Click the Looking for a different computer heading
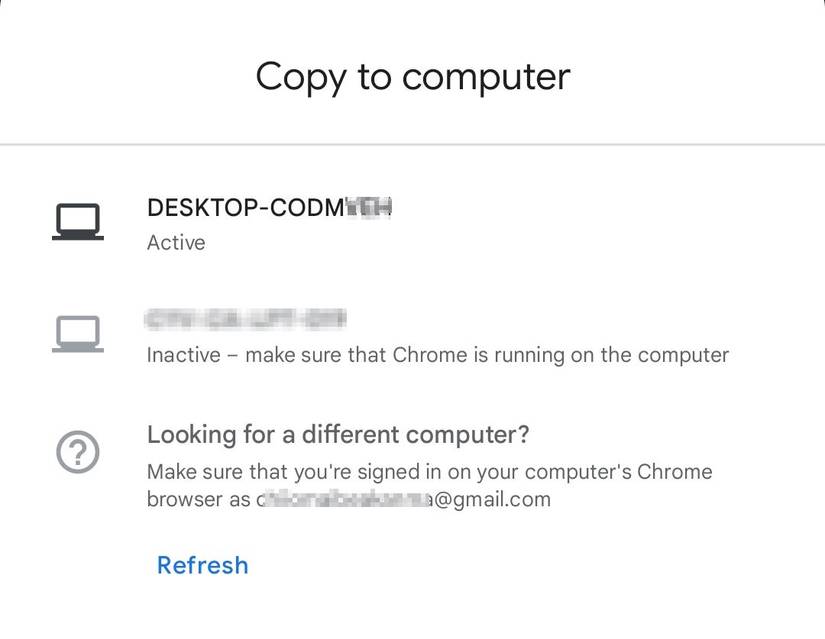Image resolution: width=825 pixels, height=639 pixels. (339, 434)
